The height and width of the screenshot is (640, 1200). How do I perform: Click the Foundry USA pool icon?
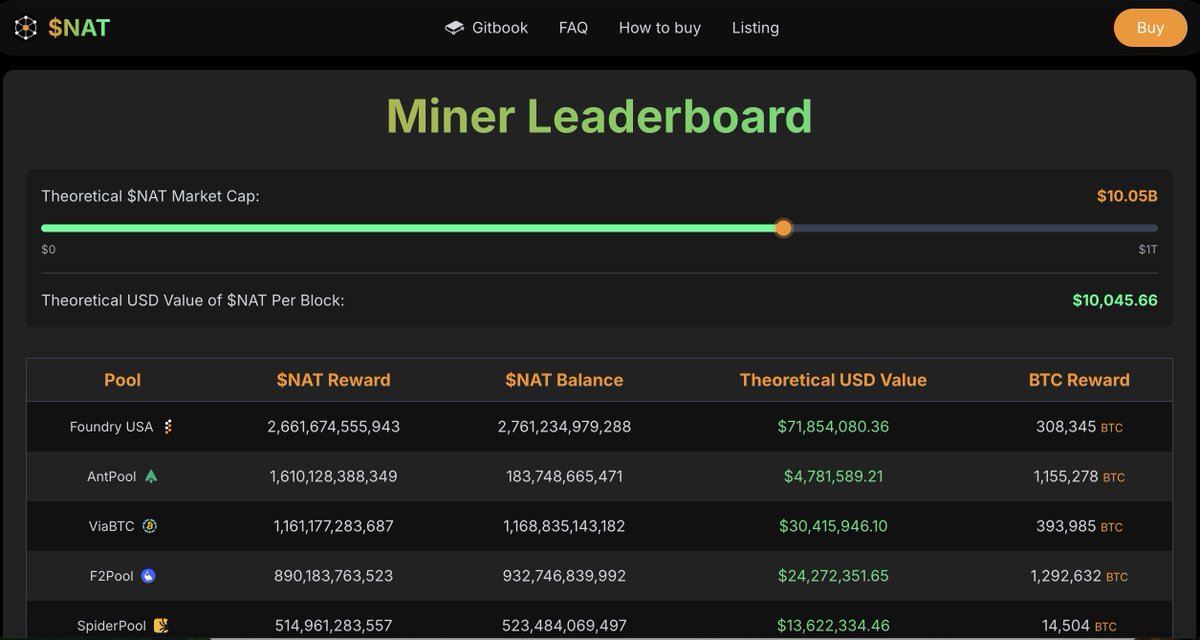pos(168,427)
